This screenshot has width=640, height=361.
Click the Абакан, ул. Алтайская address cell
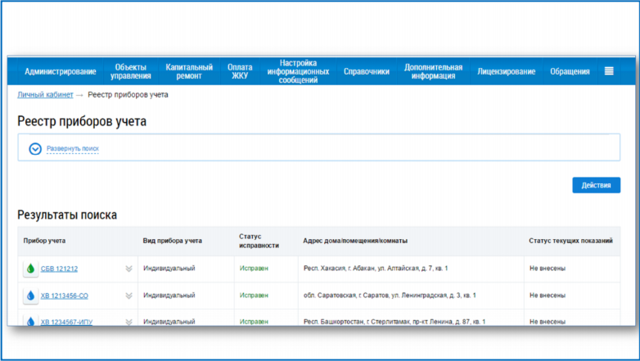pos(376,268)
